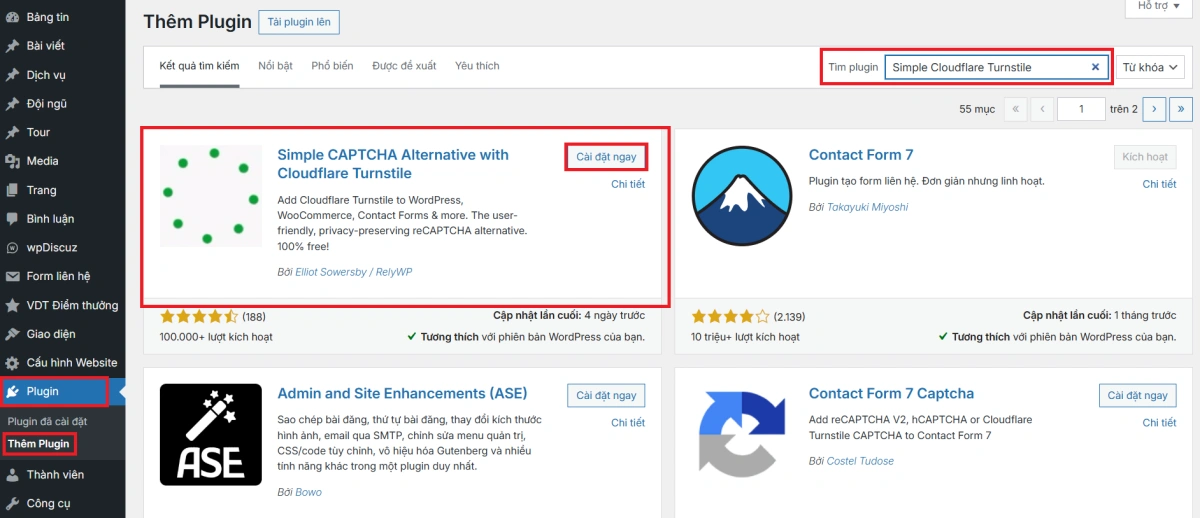Click the Form liên hệ envelope icon
The height and width of the screenshot is (518, 1200).
point(12,276)
